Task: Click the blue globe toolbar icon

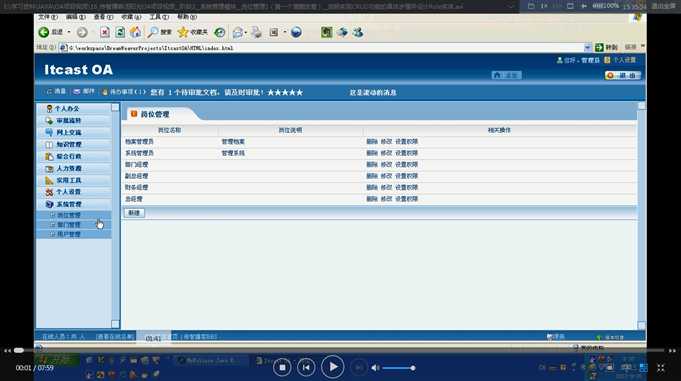Action: pos(296,32)
